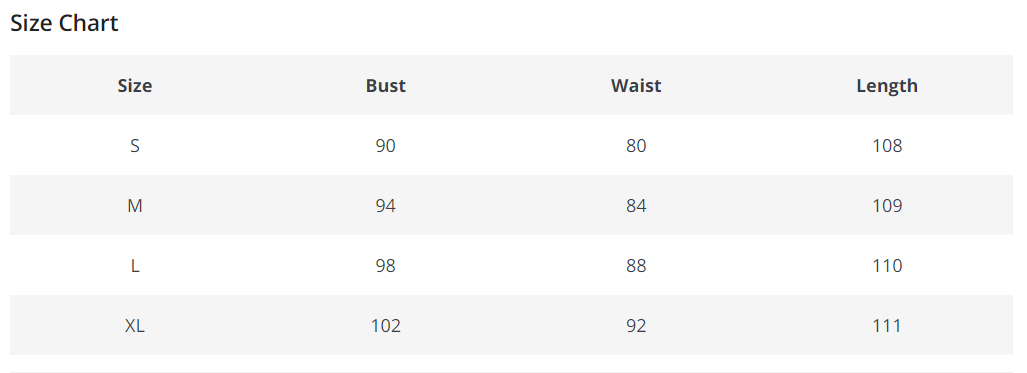Click the XL size cell
This screenshot has width=1027, height=373.
[135, 326]
